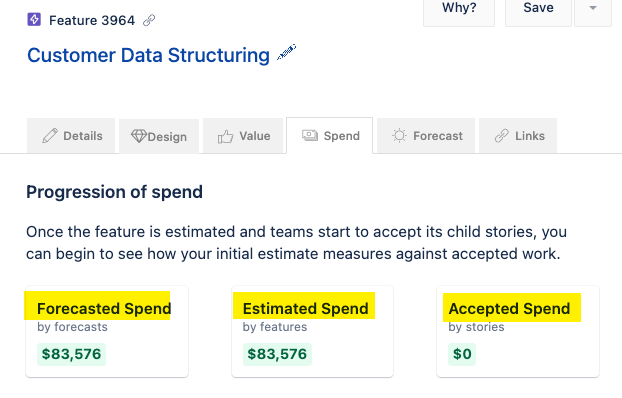Switch to the Details tab
The height and width of the screenshot is (398, 622).
(x=71, y=136)
